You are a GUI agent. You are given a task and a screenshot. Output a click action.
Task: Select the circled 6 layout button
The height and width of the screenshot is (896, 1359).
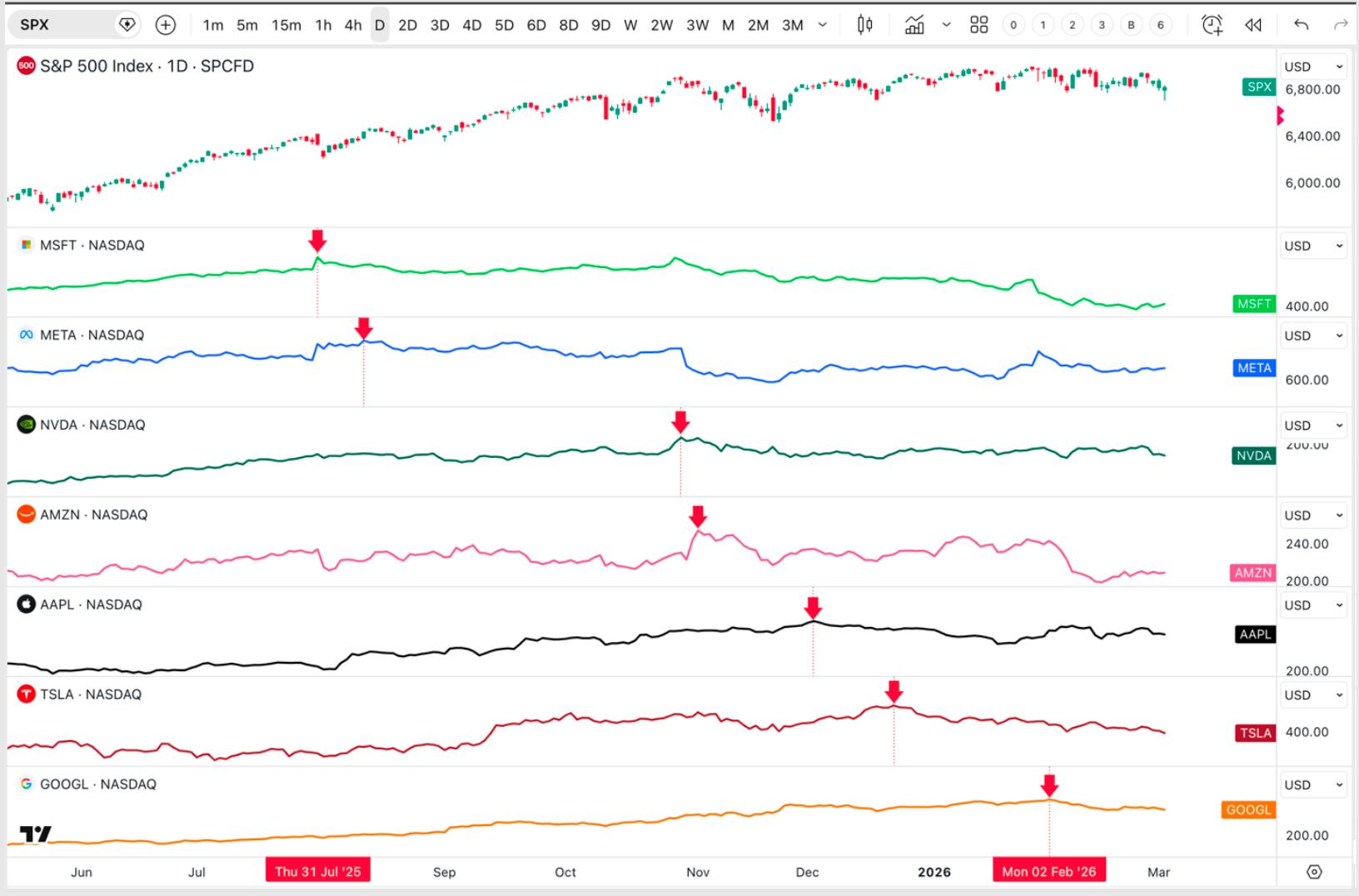[x=1161, y=25]
